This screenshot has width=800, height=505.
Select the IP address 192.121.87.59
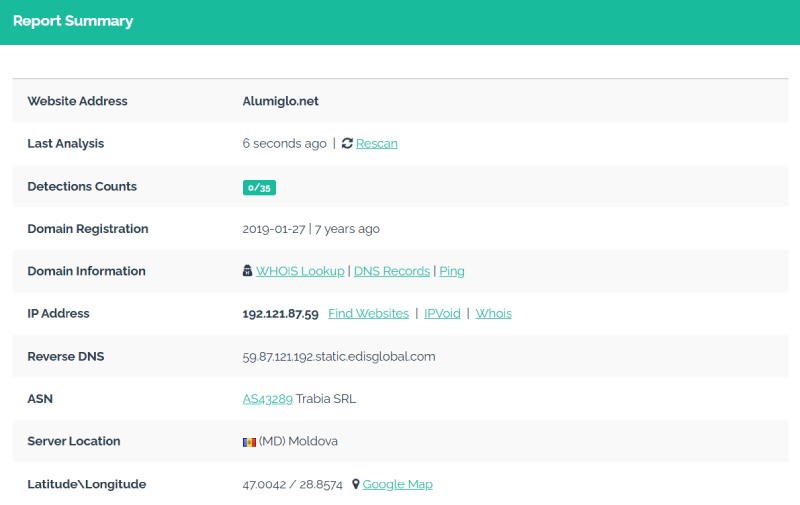281,314
